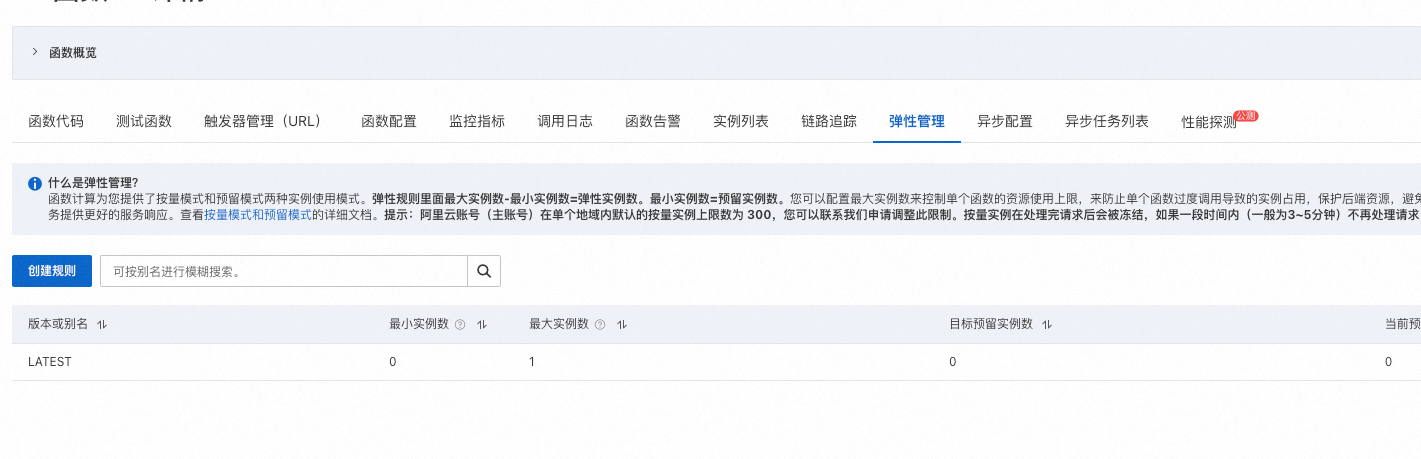The height and width of the screenshot is (459, 1421).
Task: Switch to the 函数代码 tab
Action: coord(56,122)
